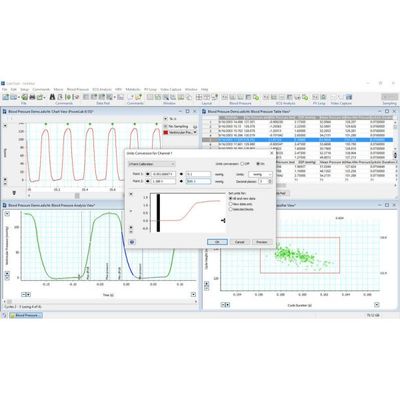Screen dimensions: 400x400
Task: Click the first PV Loop toolbar icon
Action: [315, 97]
